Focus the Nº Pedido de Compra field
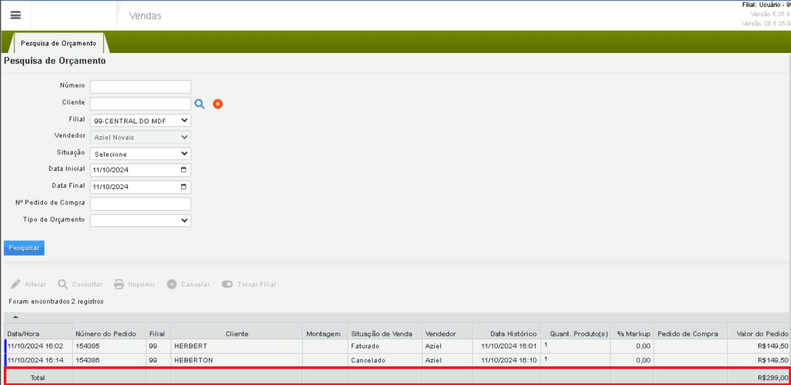 click(x=140, y=204)
